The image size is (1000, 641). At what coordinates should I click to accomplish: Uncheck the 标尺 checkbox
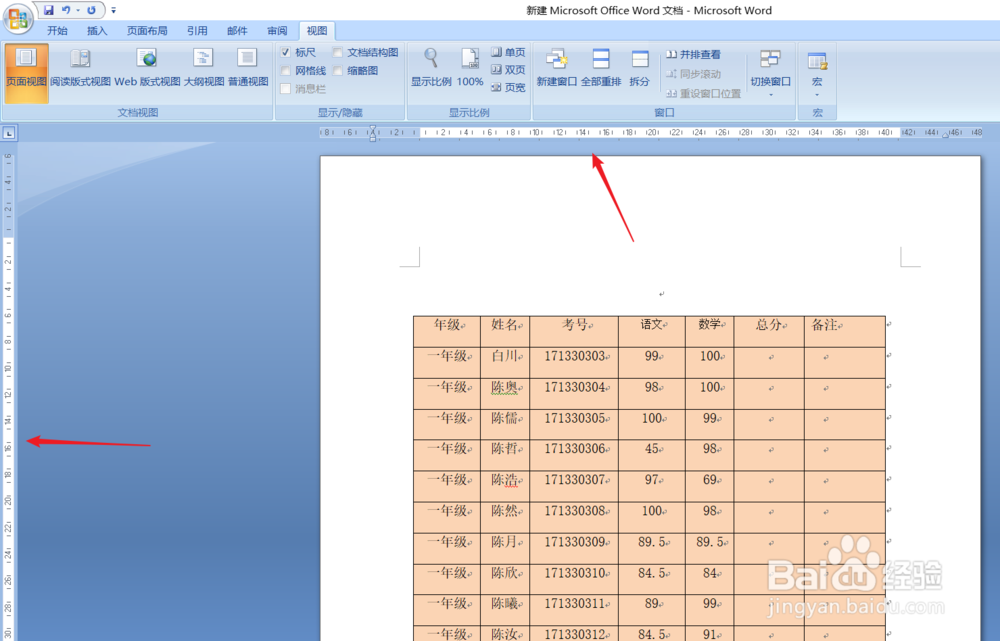click(286, 52)
